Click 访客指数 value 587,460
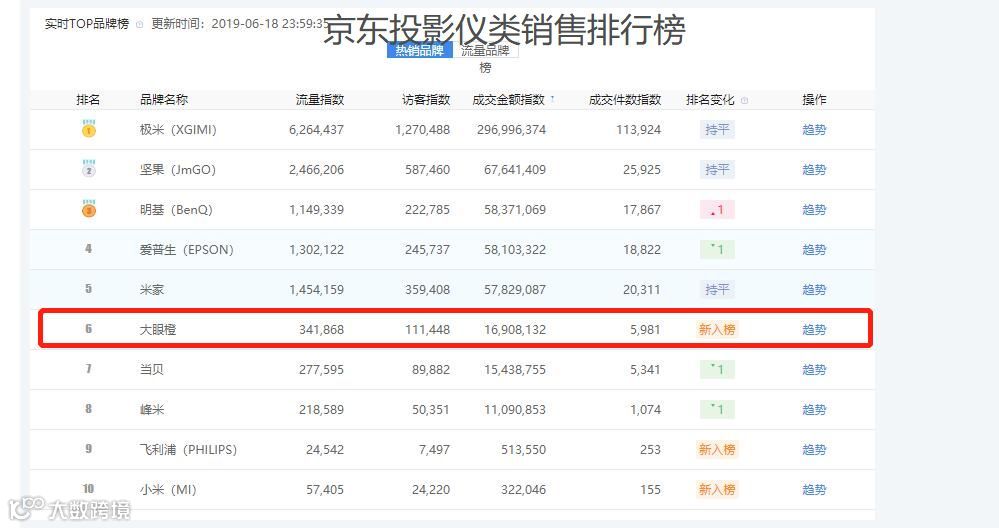Viewport: 999px width, 528px height. click(x=428, y=170)
